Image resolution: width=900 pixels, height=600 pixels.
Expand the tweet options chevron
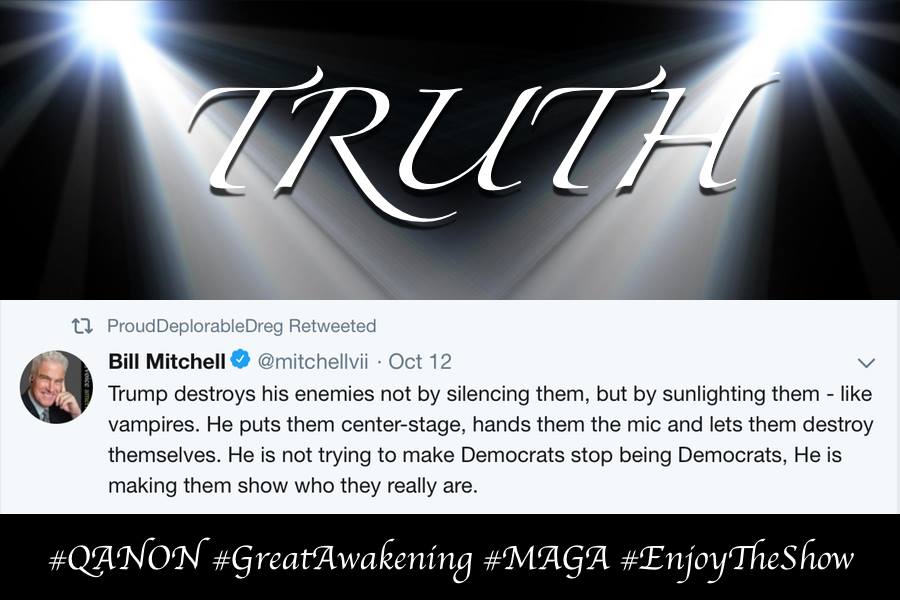click(866, 363)
